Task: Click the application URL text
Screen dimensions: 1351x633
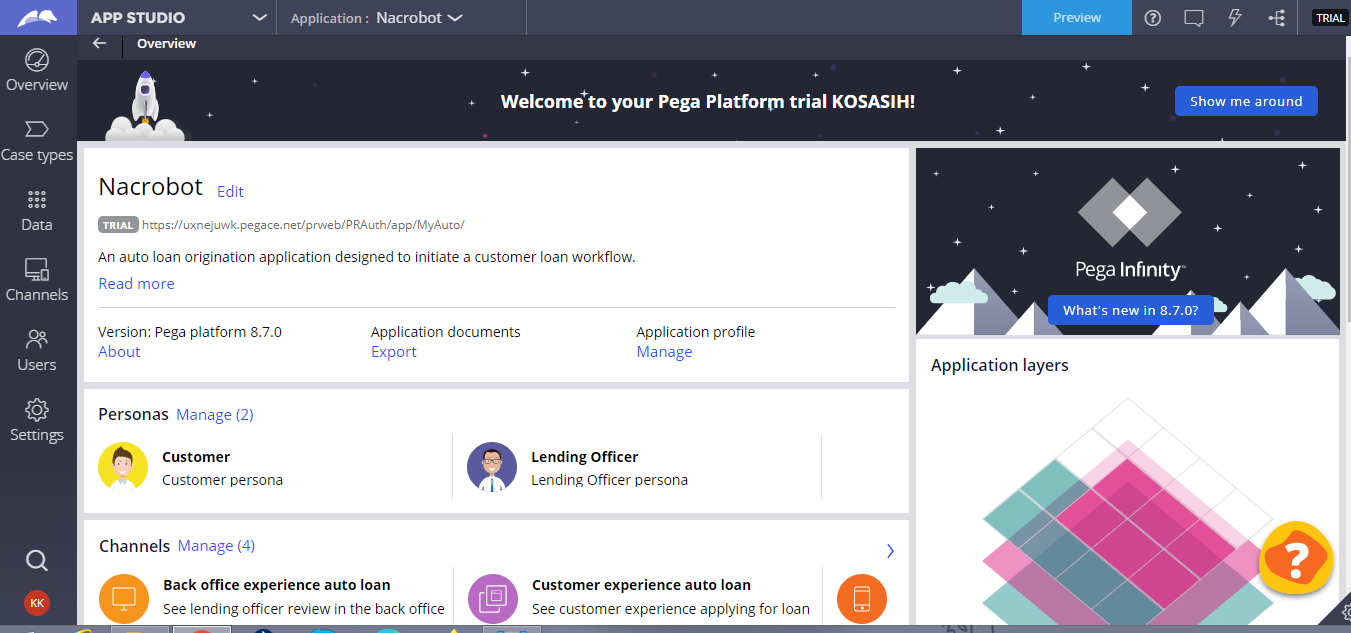Action: [303, 225]
